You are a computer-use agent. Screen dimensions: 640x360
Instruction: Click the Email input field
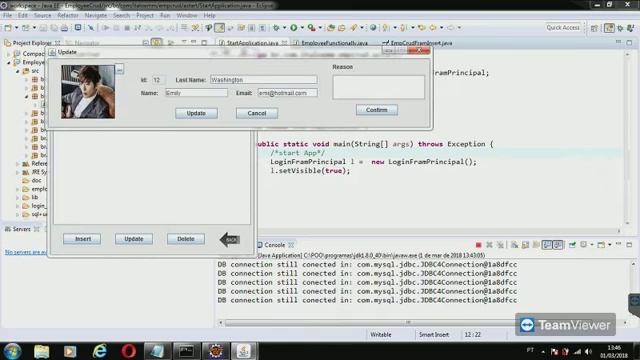[x=287, y=93]
